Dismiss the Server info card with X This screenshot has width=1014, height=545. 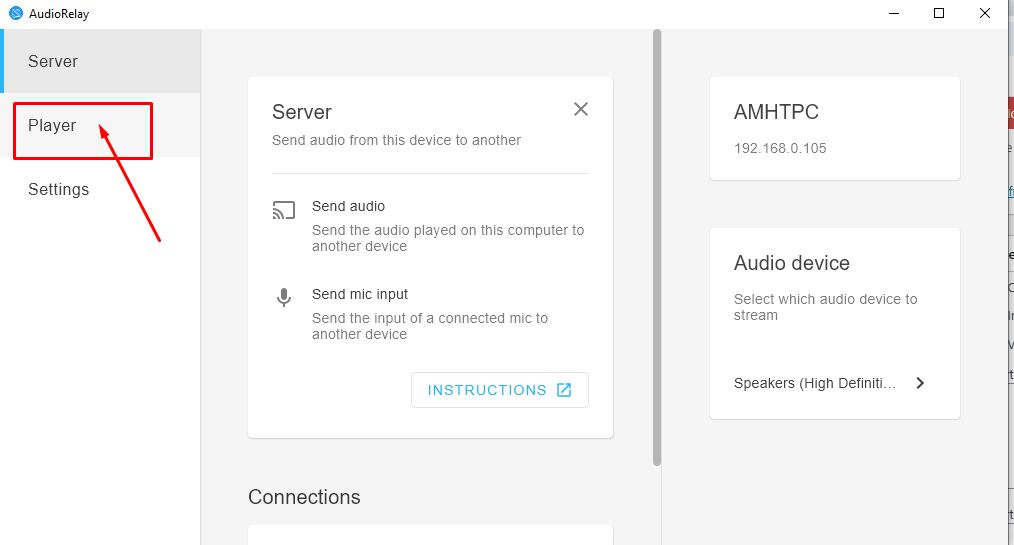click(581, 109)
